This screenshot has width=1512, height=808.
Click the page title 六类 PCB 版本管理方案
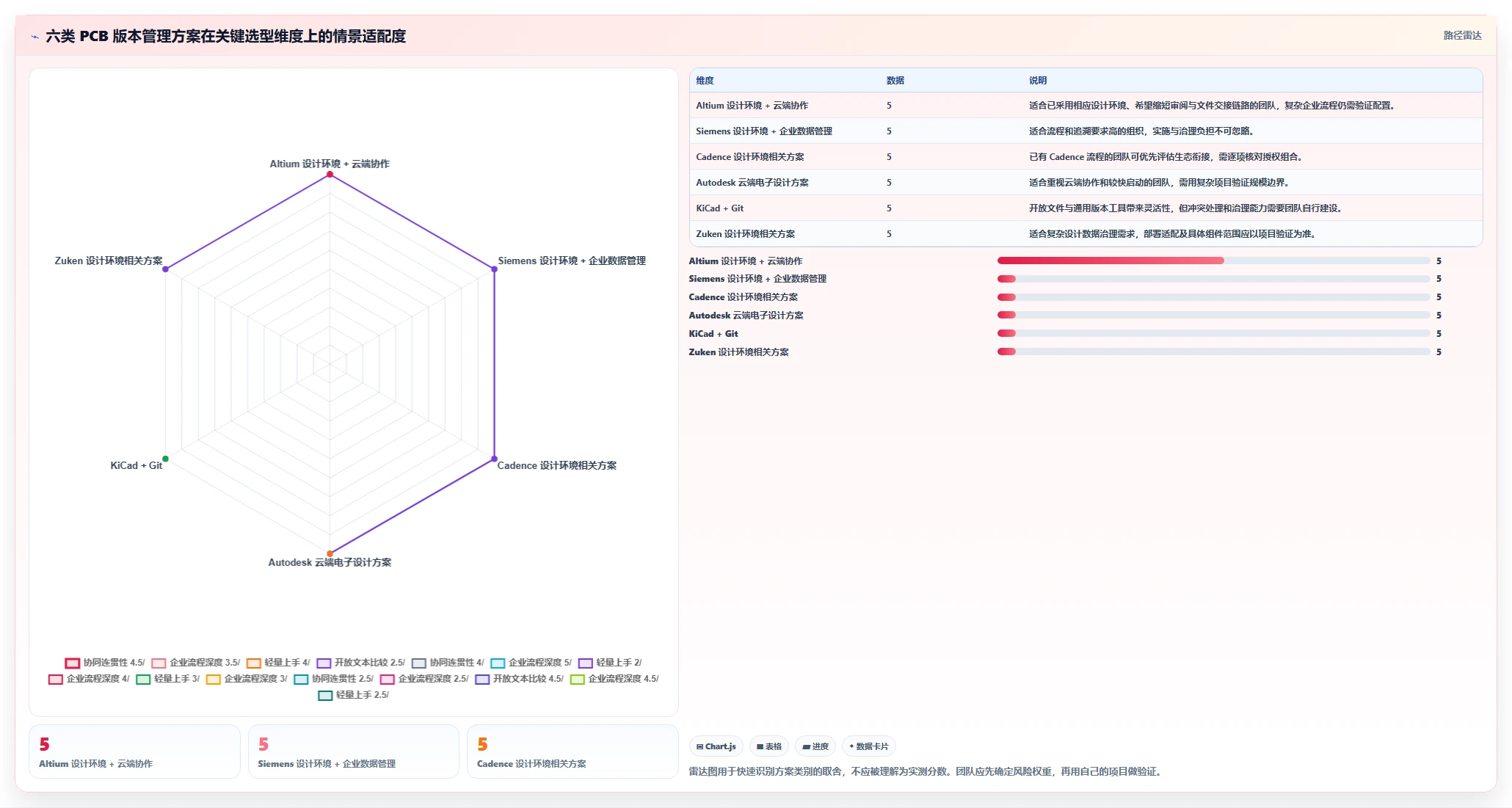click(x=225, y=36)
